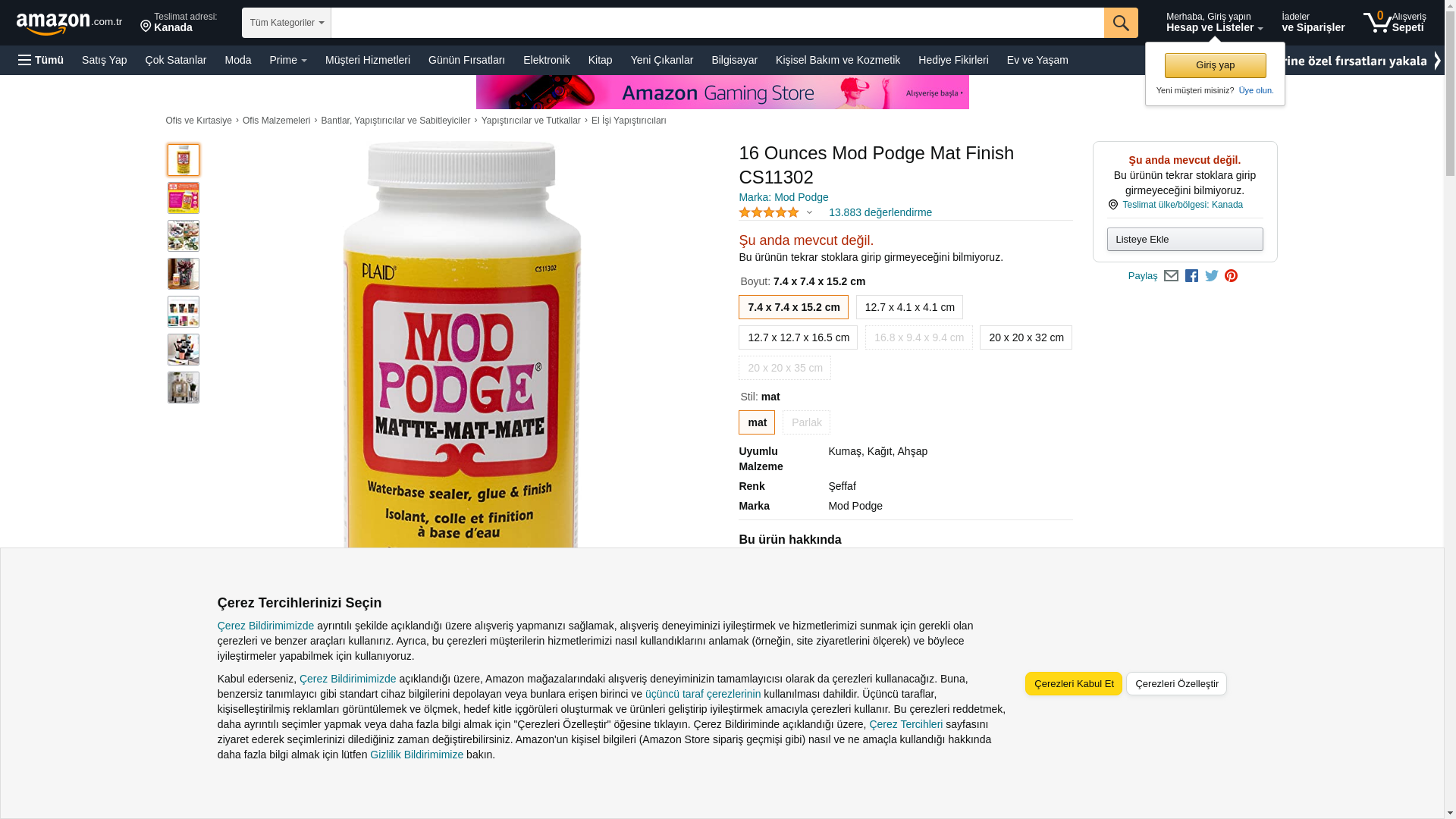This screenshot has height=819, width=1456.
Task: Open the Tümü hamburger menu
Action: (41, 60)
